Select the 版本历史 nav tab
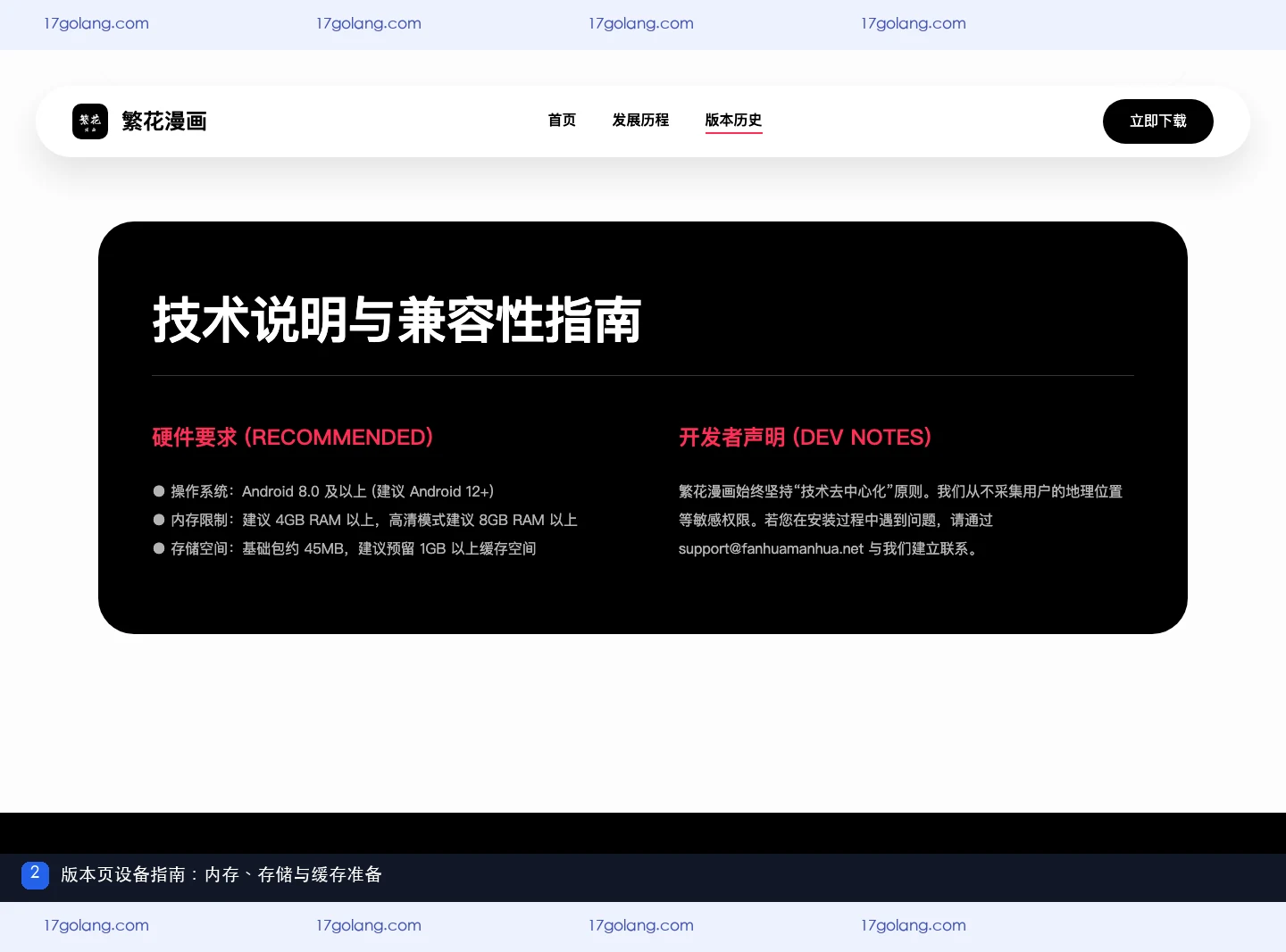The width and height of the screenshot is (1286, 952). click(x=733, y=121)
